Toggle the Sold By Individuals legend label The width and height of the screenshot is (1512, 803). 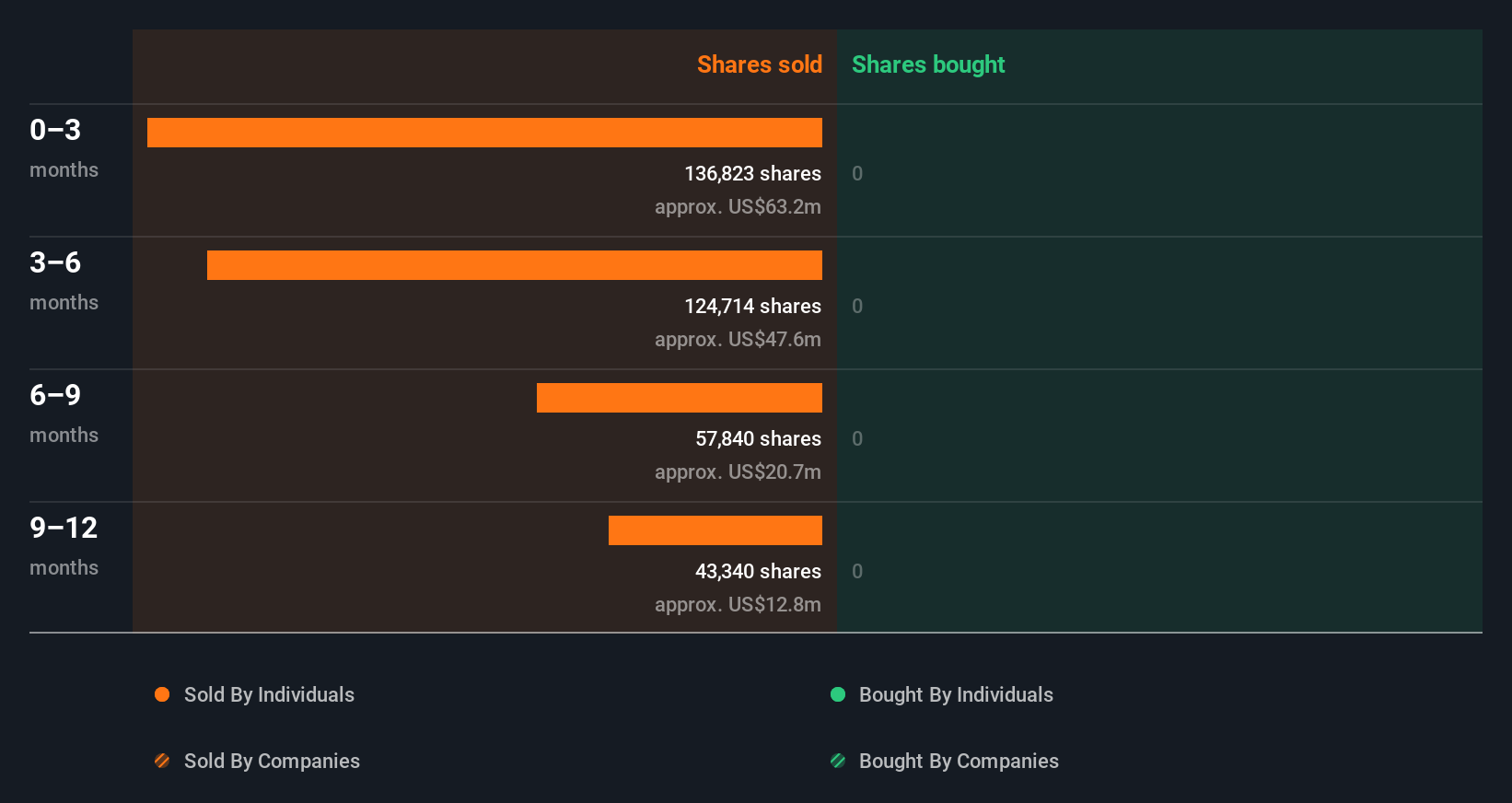(269, 694)
